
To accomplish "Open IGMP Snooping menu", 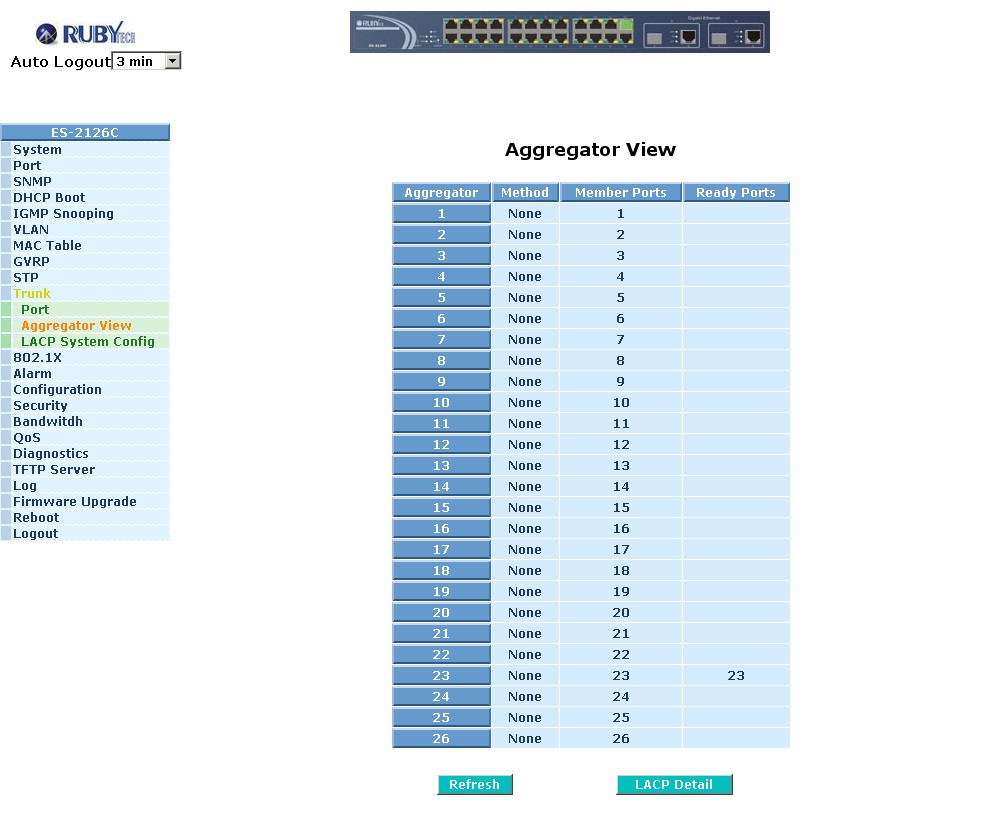I will coord(63,214).
